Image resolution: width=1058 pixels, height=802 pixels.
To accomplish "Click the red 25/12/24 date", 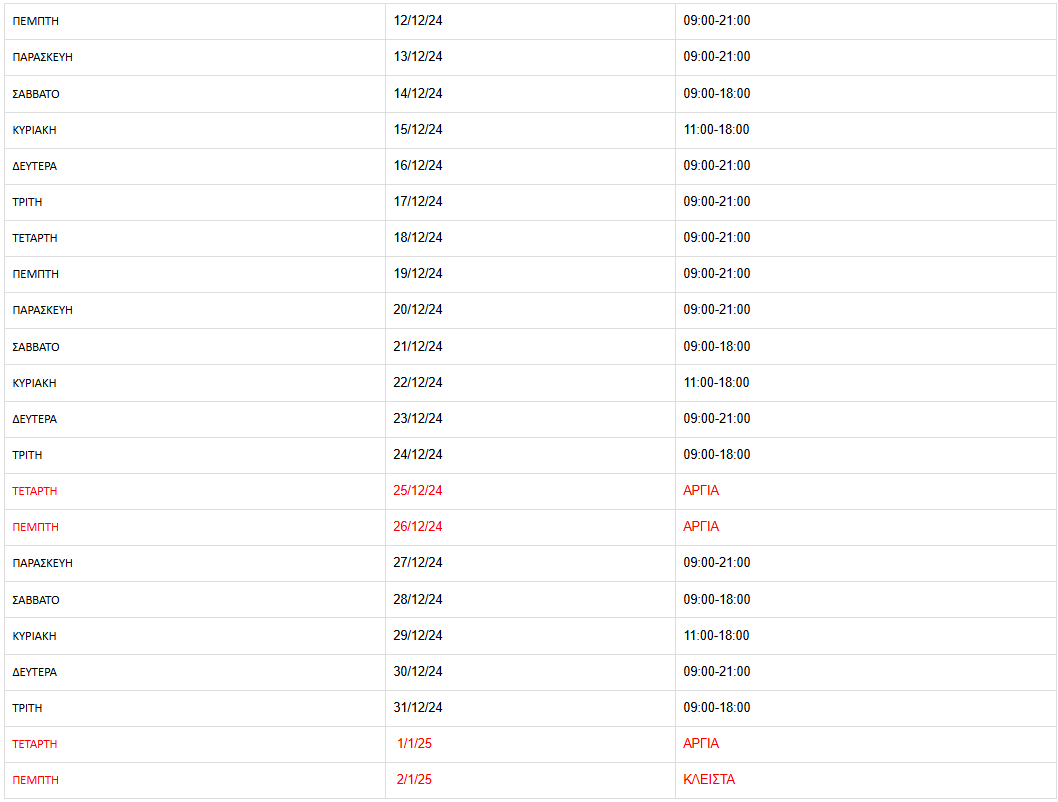I will coord(418,491).
